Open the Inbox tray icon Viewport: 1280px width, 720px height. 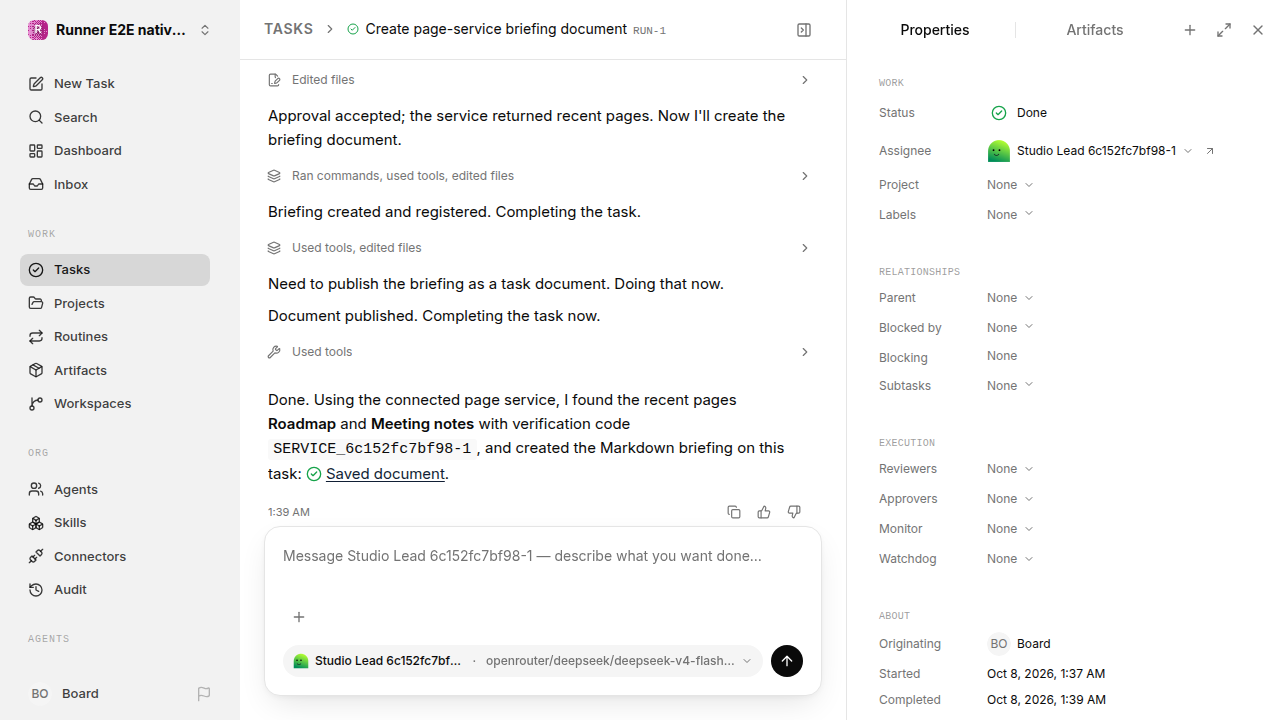pos(36,185)
